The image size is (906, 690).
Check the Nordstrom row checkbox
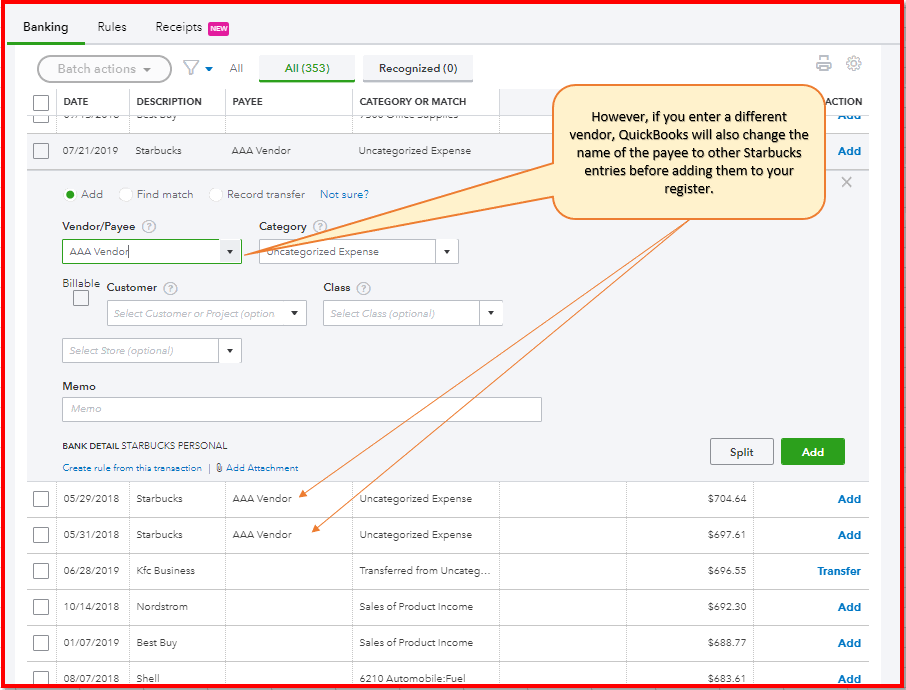click(41, 607)
